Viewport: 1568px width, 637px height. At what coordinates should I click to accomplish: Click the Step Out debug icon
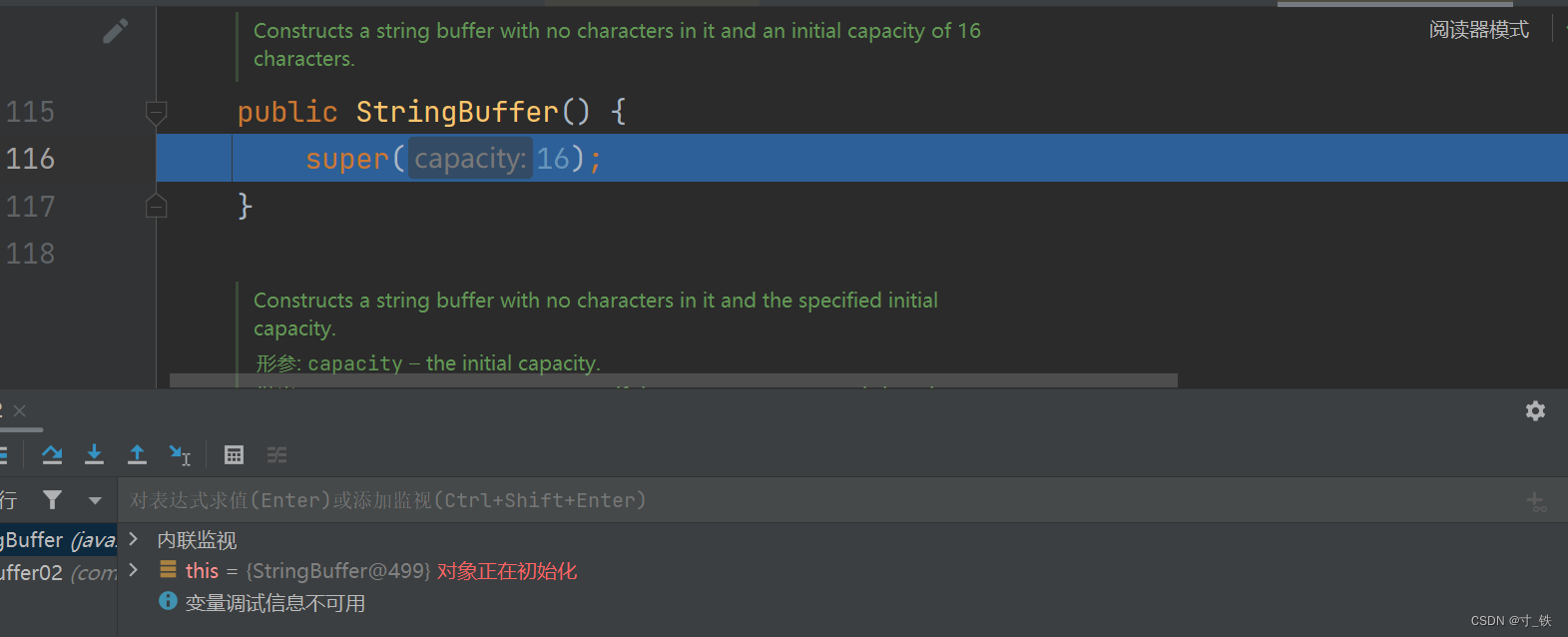(x=137, y=455)
